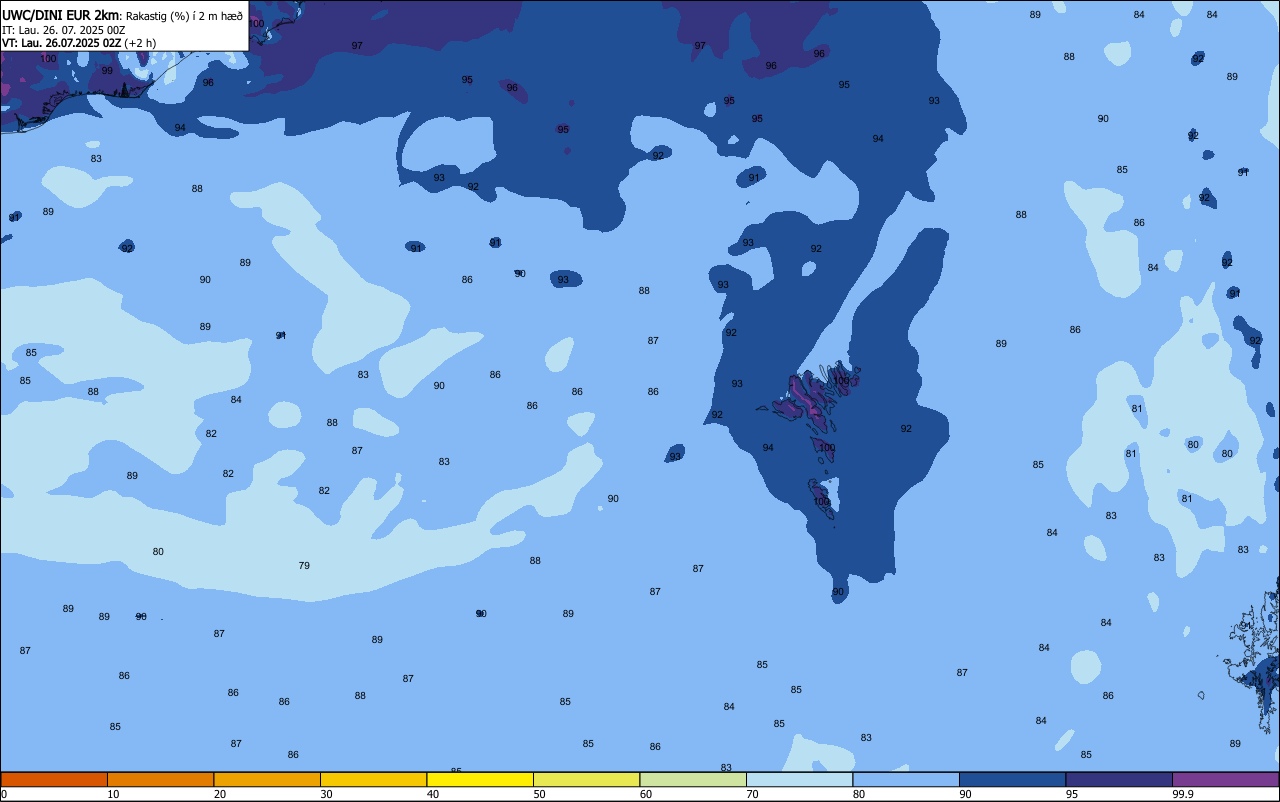Click the legend tick label '50'
This screenshot has width=1280, height=802.
coord(539,794)
